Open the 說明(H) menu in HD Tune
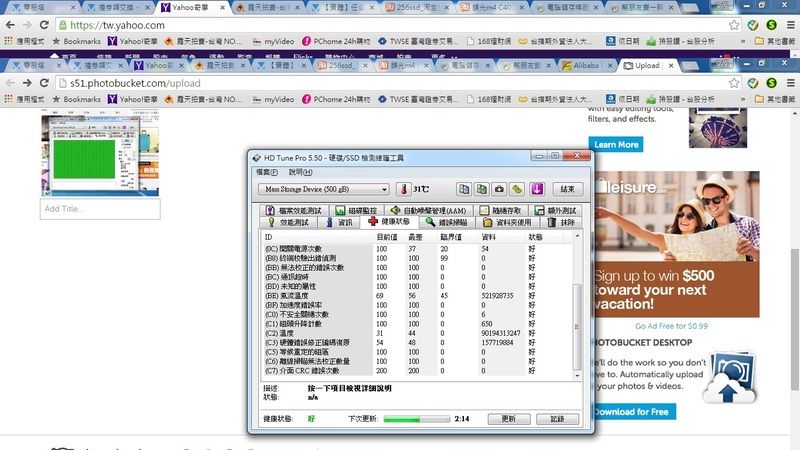The width and height of the screenshot is (800, 450). click(300, 172)
